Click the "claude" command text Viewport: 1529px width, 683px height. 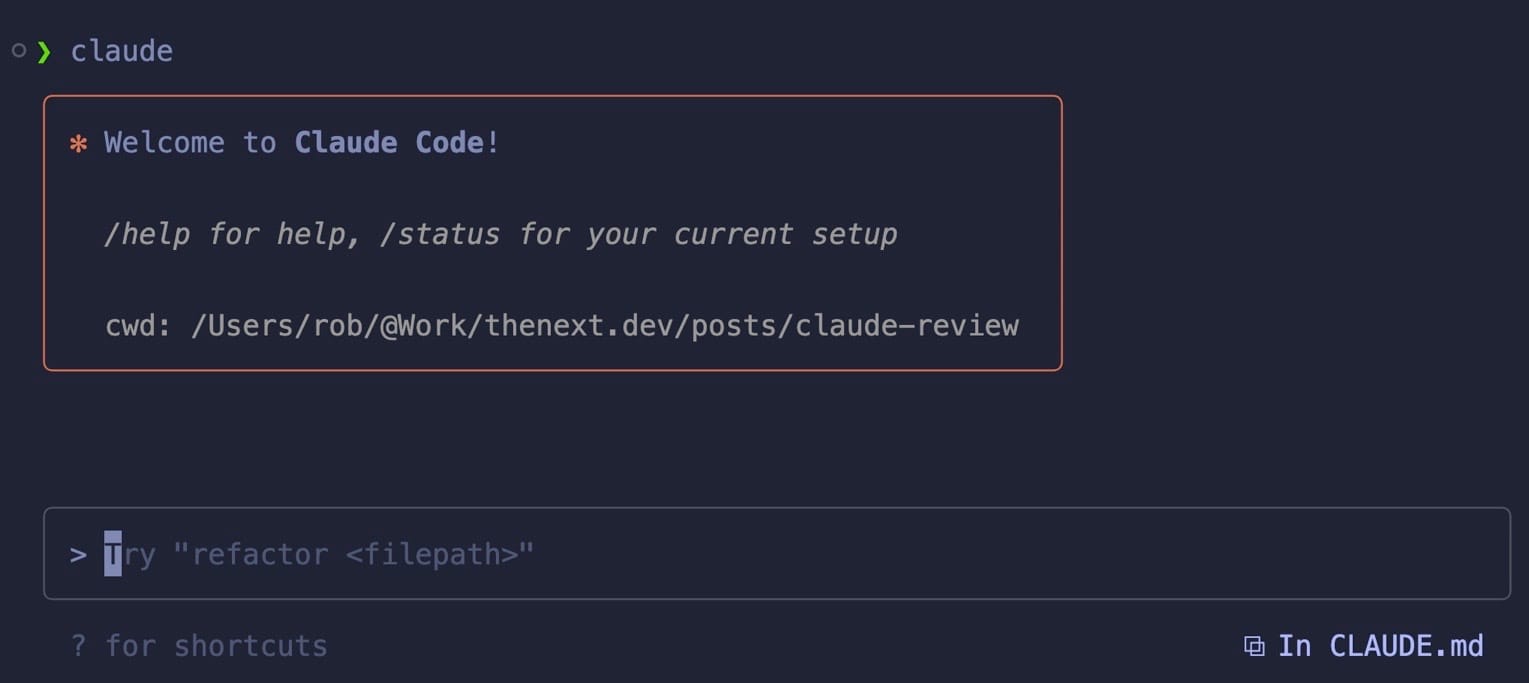pyautogui.click(x=121, y=51)
